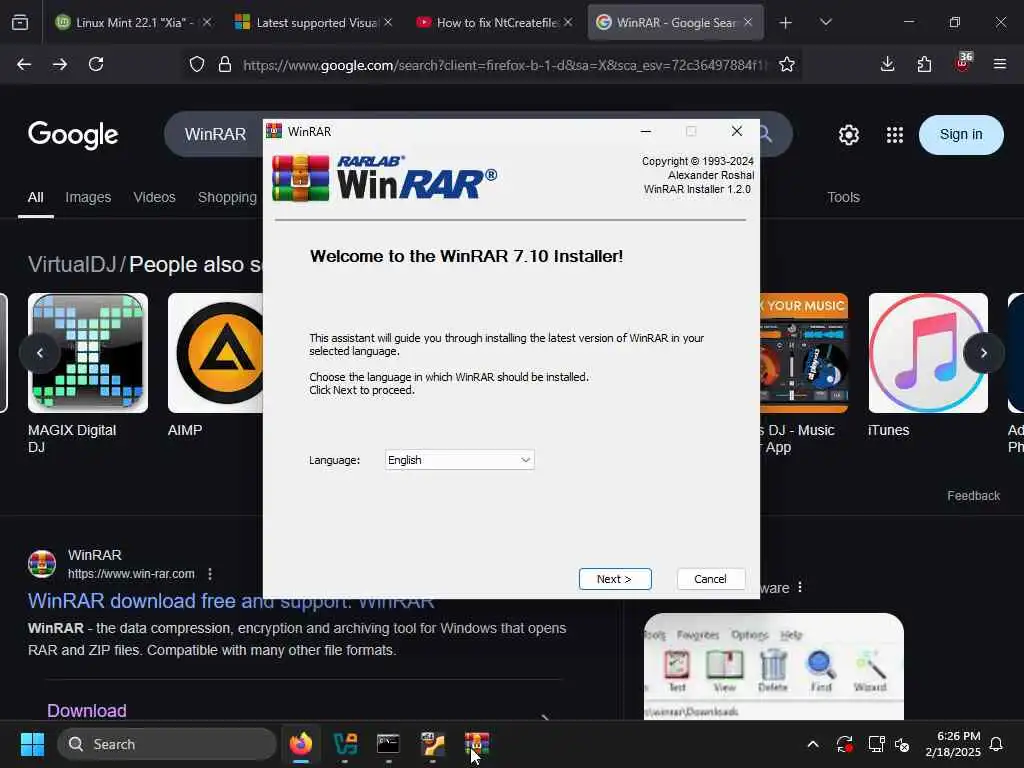
Task: Click the VirtualDJ breadcrumb link
Action: [x=72, y=264]
